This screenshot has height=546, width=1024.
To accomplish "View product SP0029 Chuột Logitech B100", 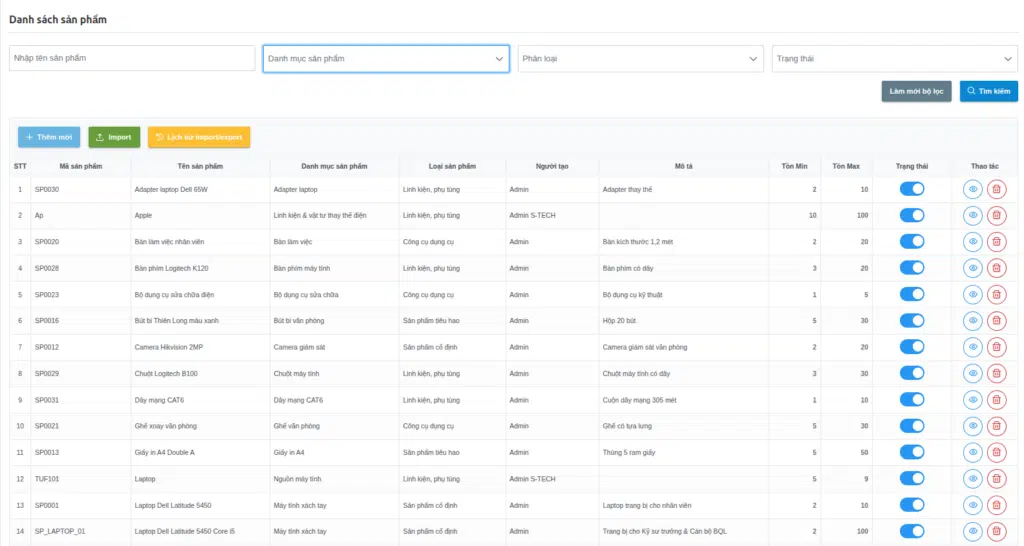I will (972, 374).
